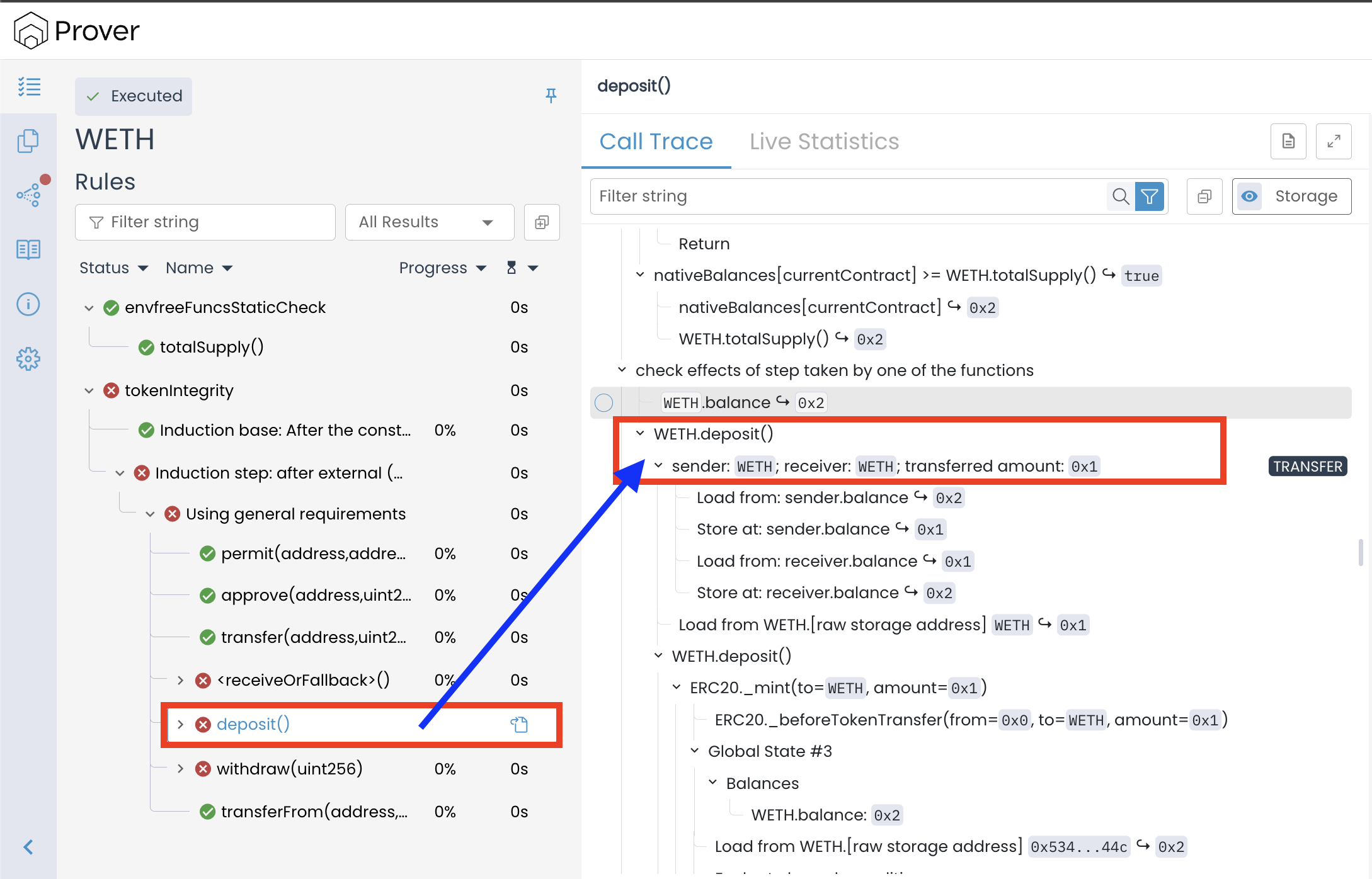Click the TRANSFER badge label
Screen dimensions: 1372x879
(1307, 467)
